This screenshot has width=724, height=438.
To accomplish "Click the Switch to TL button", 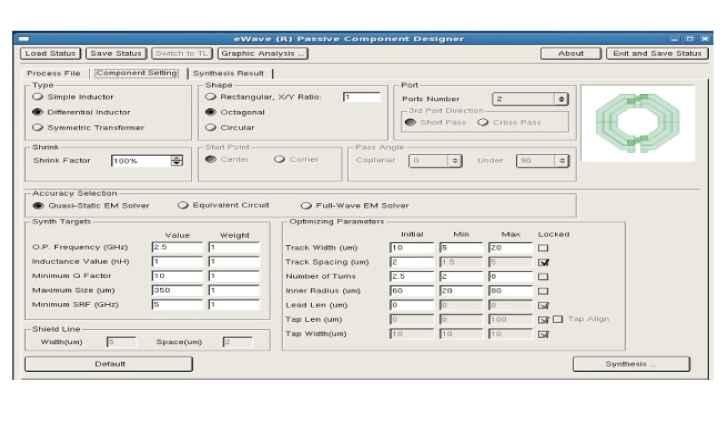I will click(181, 54).
